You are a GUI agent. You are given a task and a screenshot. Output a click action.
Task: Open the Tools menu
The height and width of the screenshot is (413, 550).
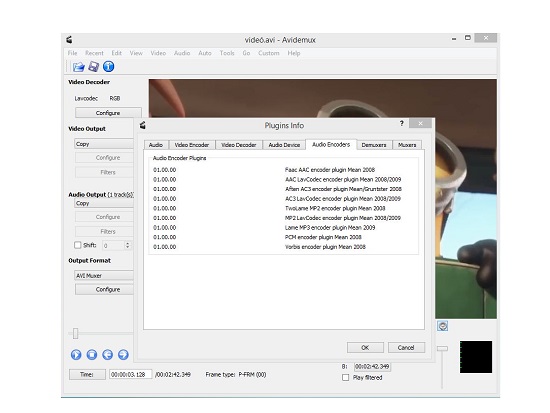click(x=227, y=53)
